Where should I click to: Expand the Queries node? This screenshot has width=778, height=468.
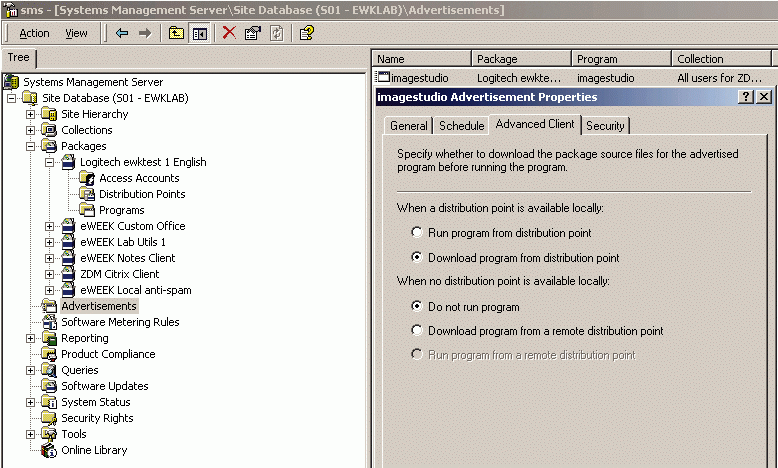30,370
